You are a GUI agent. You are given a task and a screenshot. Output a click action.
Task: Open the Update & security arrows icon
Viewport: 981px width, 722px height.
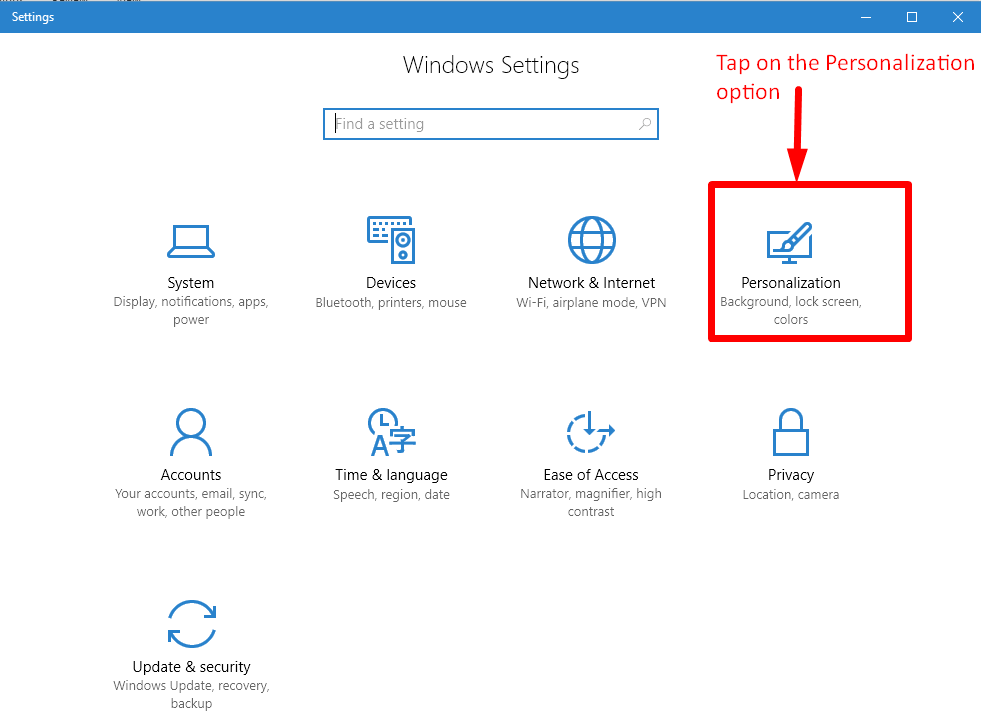click(191, 624)
